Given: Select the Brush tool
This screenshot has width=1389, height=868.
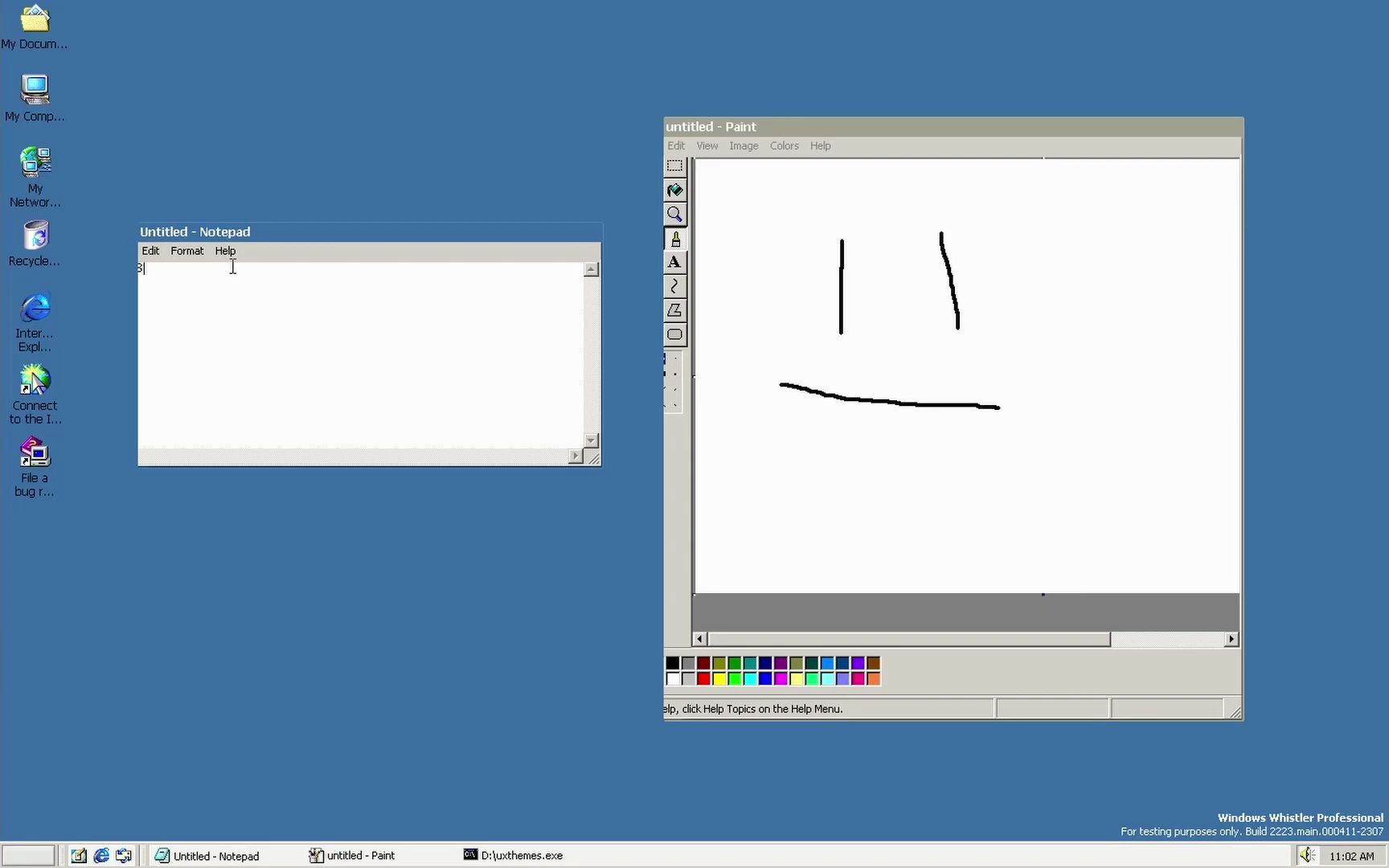Looking at the screenshot, I should (x=674, y=238).
